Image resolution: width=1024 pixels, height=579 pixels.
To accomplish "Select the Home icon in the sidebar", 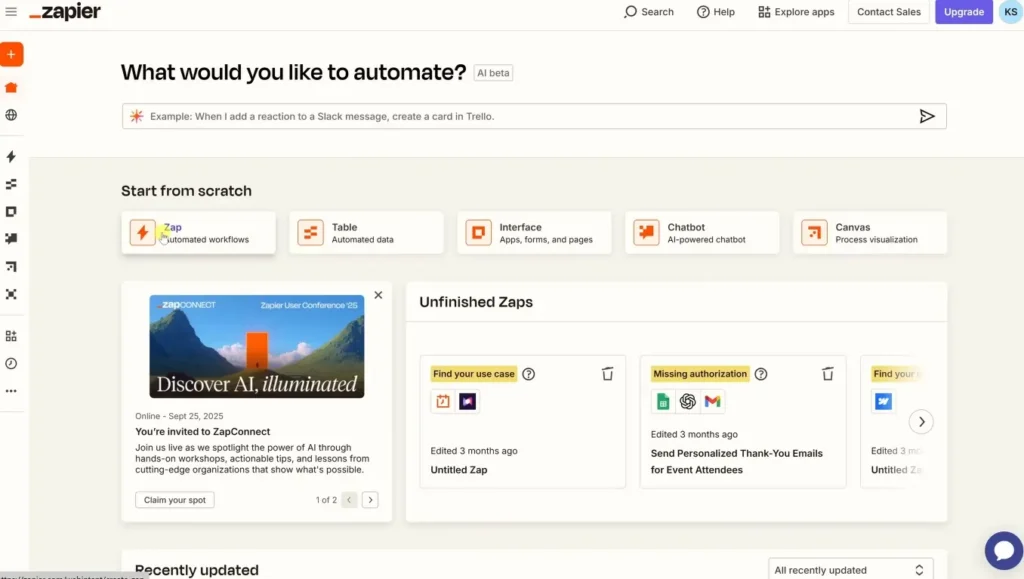I will (12, 87).
